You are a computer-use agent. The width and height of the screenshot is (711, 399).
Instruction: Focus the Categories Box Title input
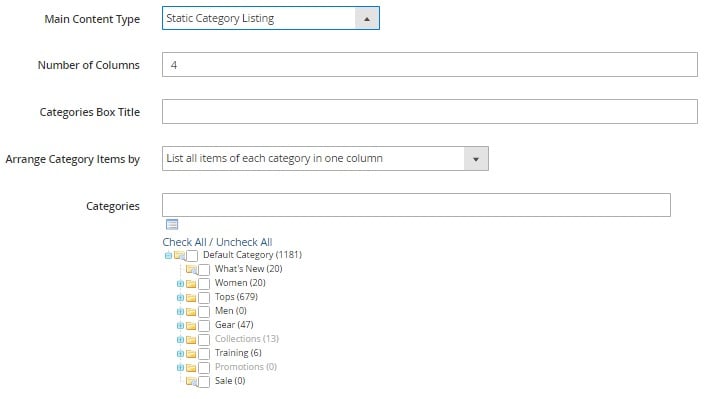tap(429, 112)
